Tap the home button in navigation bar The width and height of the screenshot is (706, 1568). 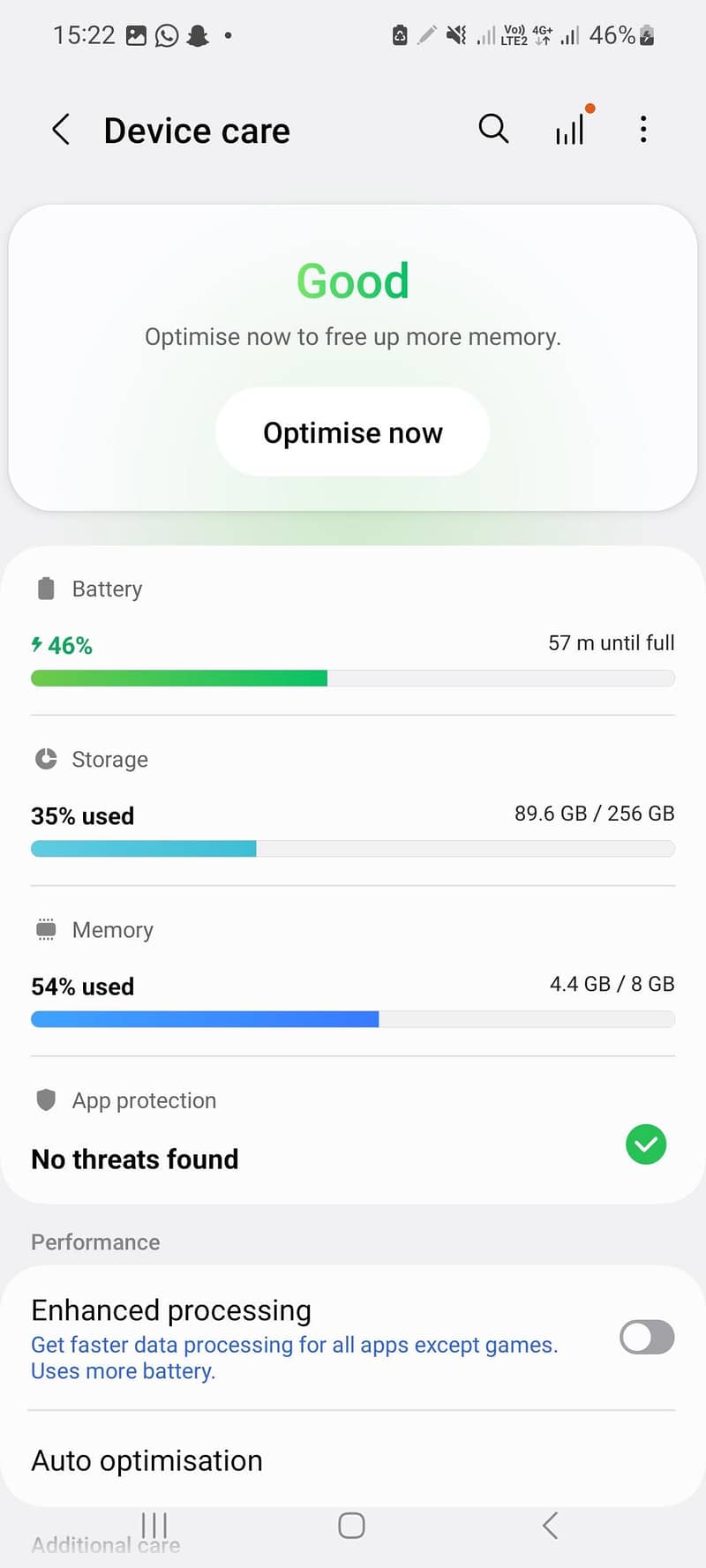click(x=351, y=1525)
